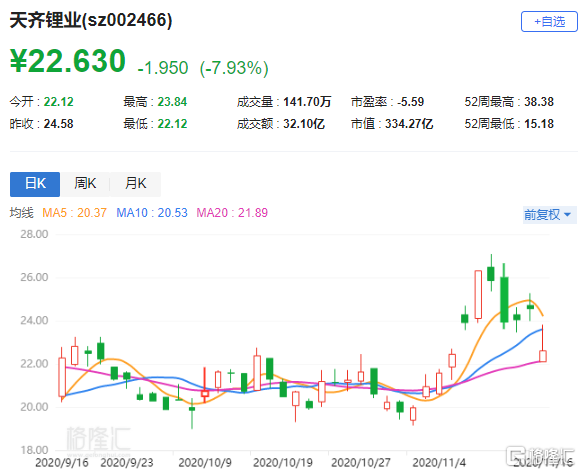The image size is (581, 473).
Task: Click the 最高 value 23.84
Action: pyautogui.click(x=172, y=101)
